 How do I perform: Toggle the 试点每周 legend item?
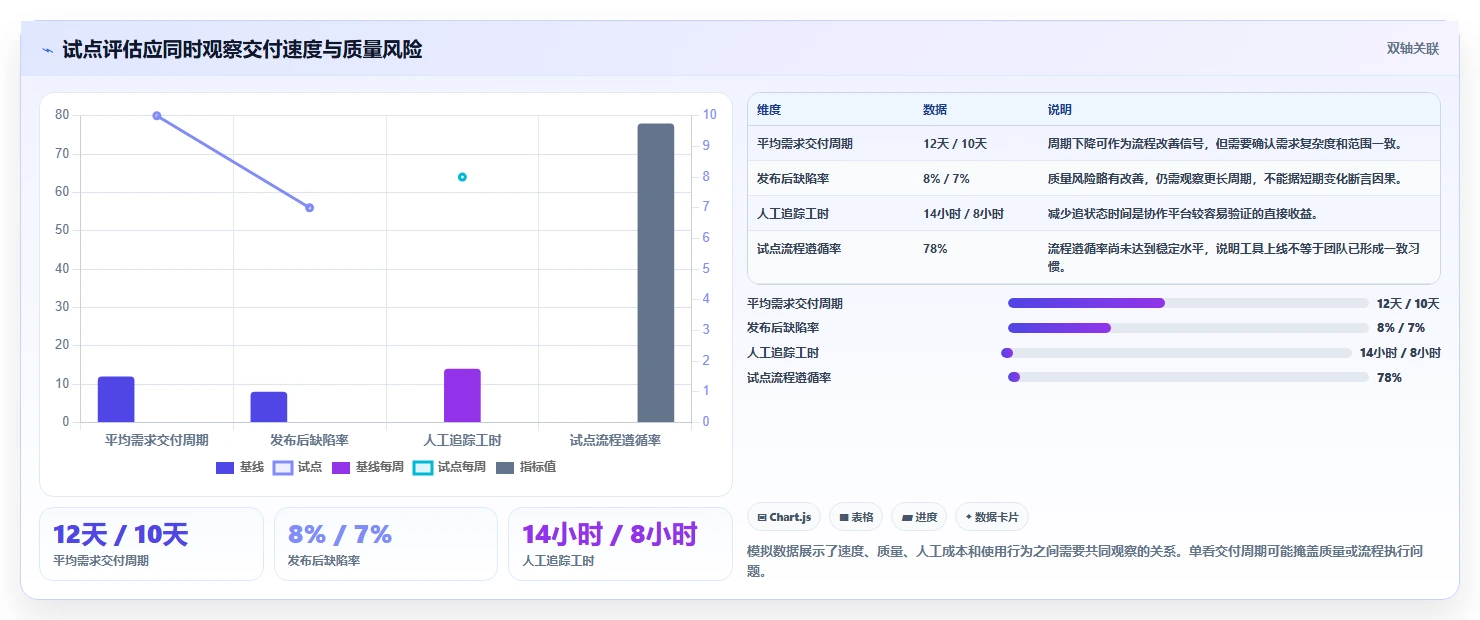(x=450, y=467)
